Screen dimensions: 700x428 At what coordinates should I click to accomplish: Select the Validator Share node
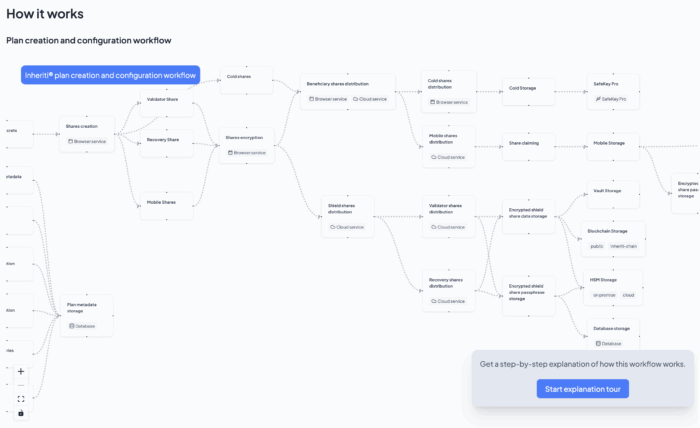(x=165, y=99)
